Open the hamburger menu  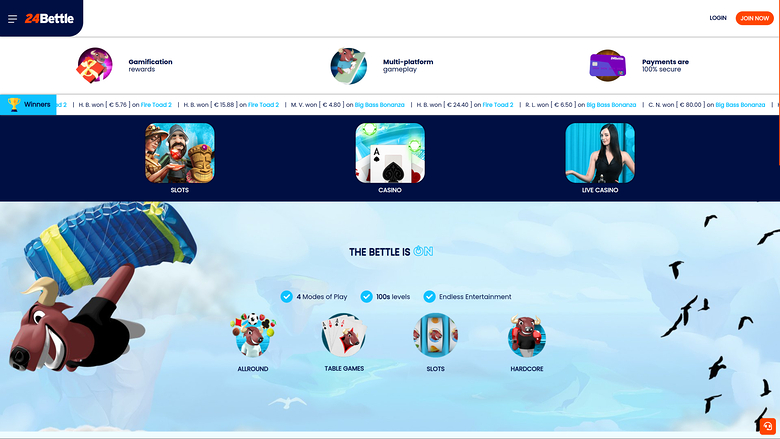pos(12,19)
